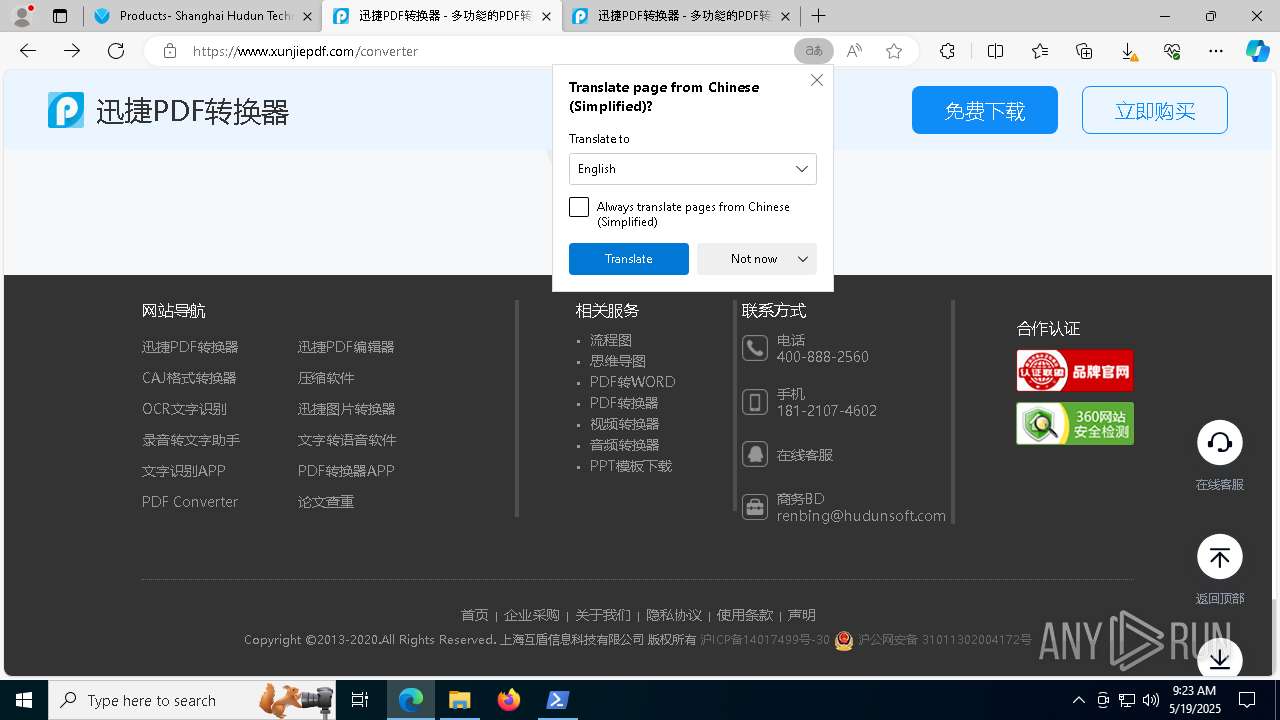
Task: Click the 360网站安全检测 badge
Action: coord(1075,423)
